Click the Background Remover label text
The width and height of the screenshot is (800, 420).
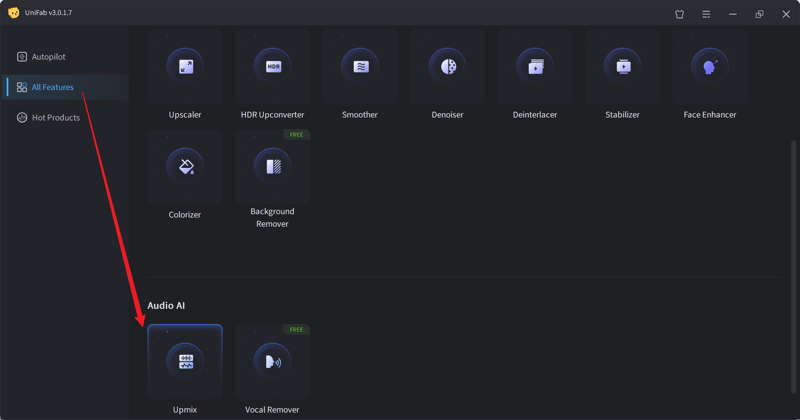point(272,217)
